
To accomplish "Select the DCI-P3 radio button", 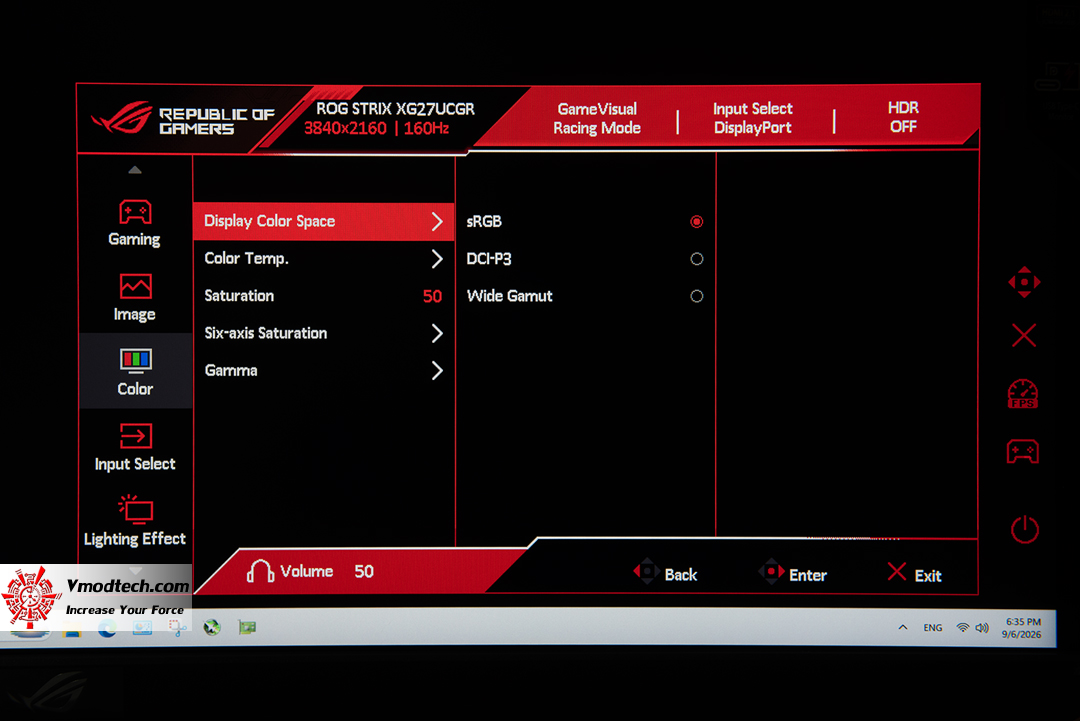I will [696, 259].
